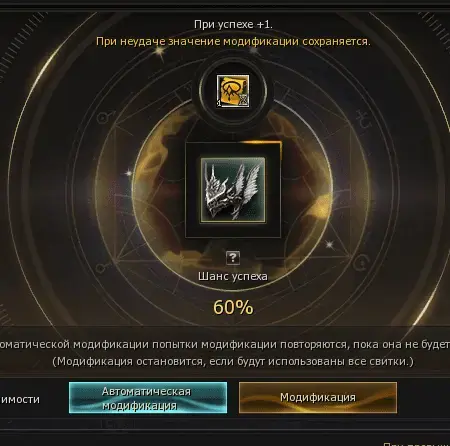The width and height of the screenshot is (450, 446).
Task: Click the При успехе +1 text
Action: point(233,24)
